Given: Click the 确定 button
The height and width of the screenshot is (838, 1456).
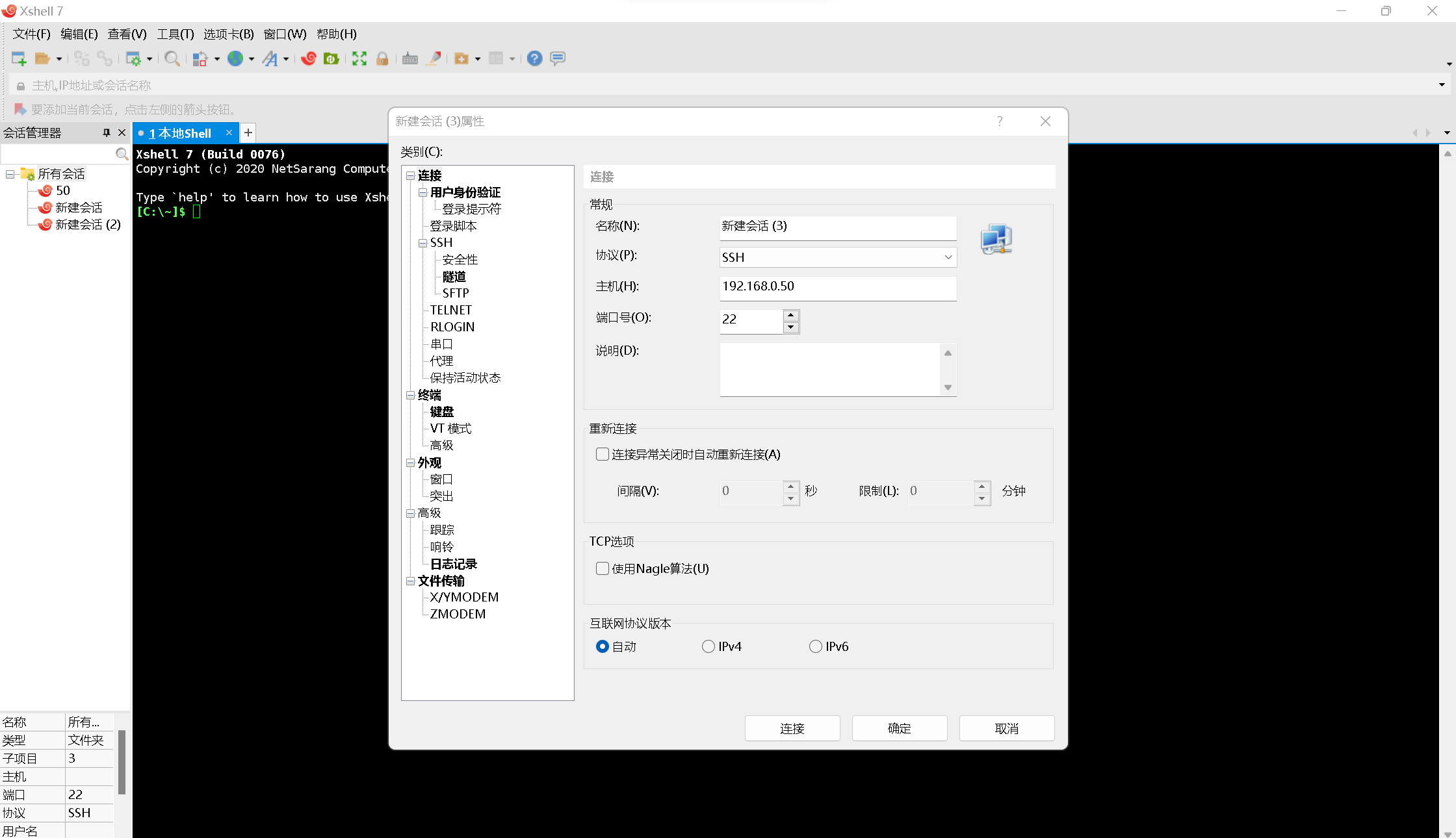Looking at the screenshot, I should point(900,728).
